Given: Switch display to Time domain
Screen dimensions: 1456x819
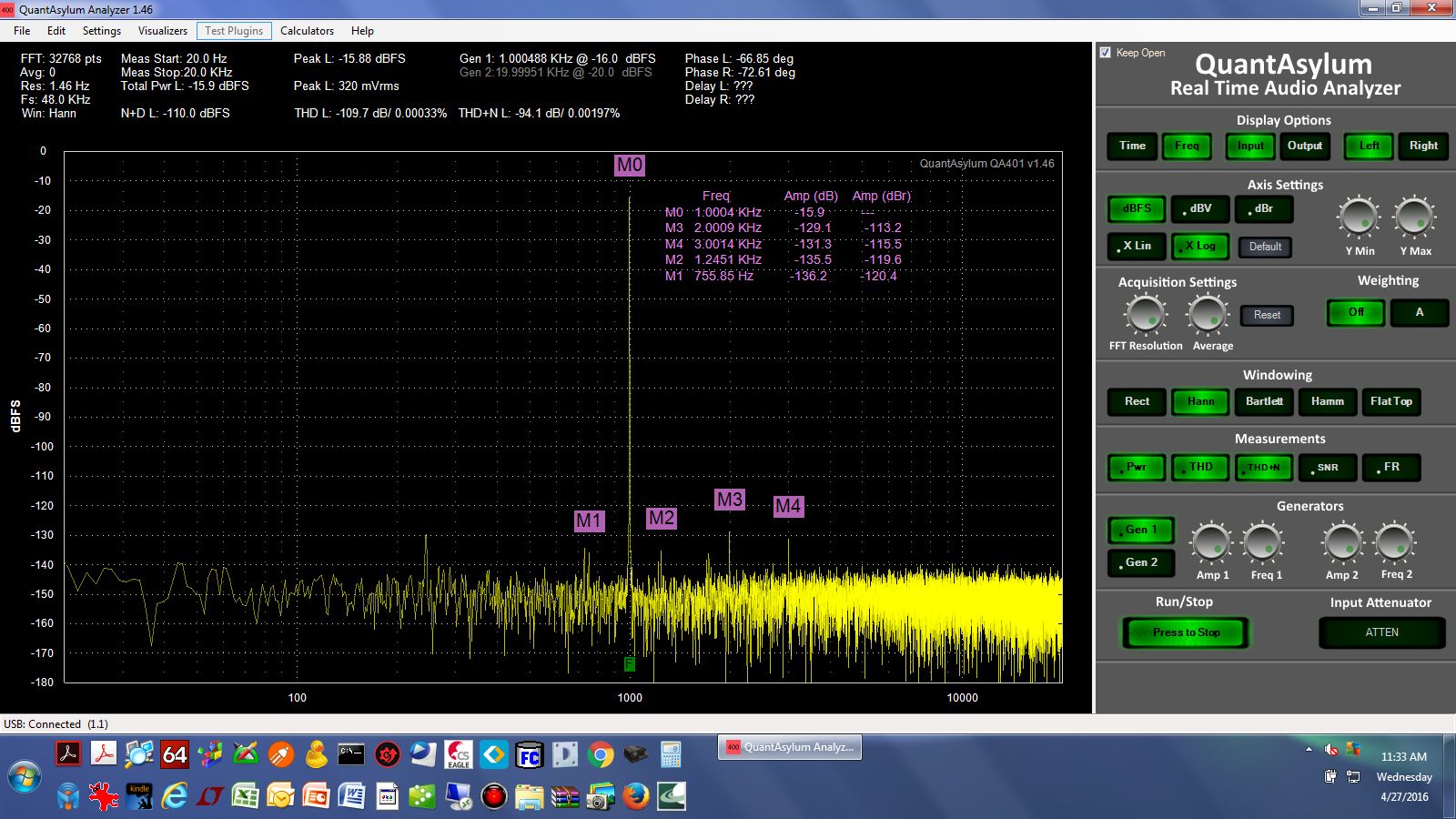Looking at the screenshot, I should [x=1132, y=146].
